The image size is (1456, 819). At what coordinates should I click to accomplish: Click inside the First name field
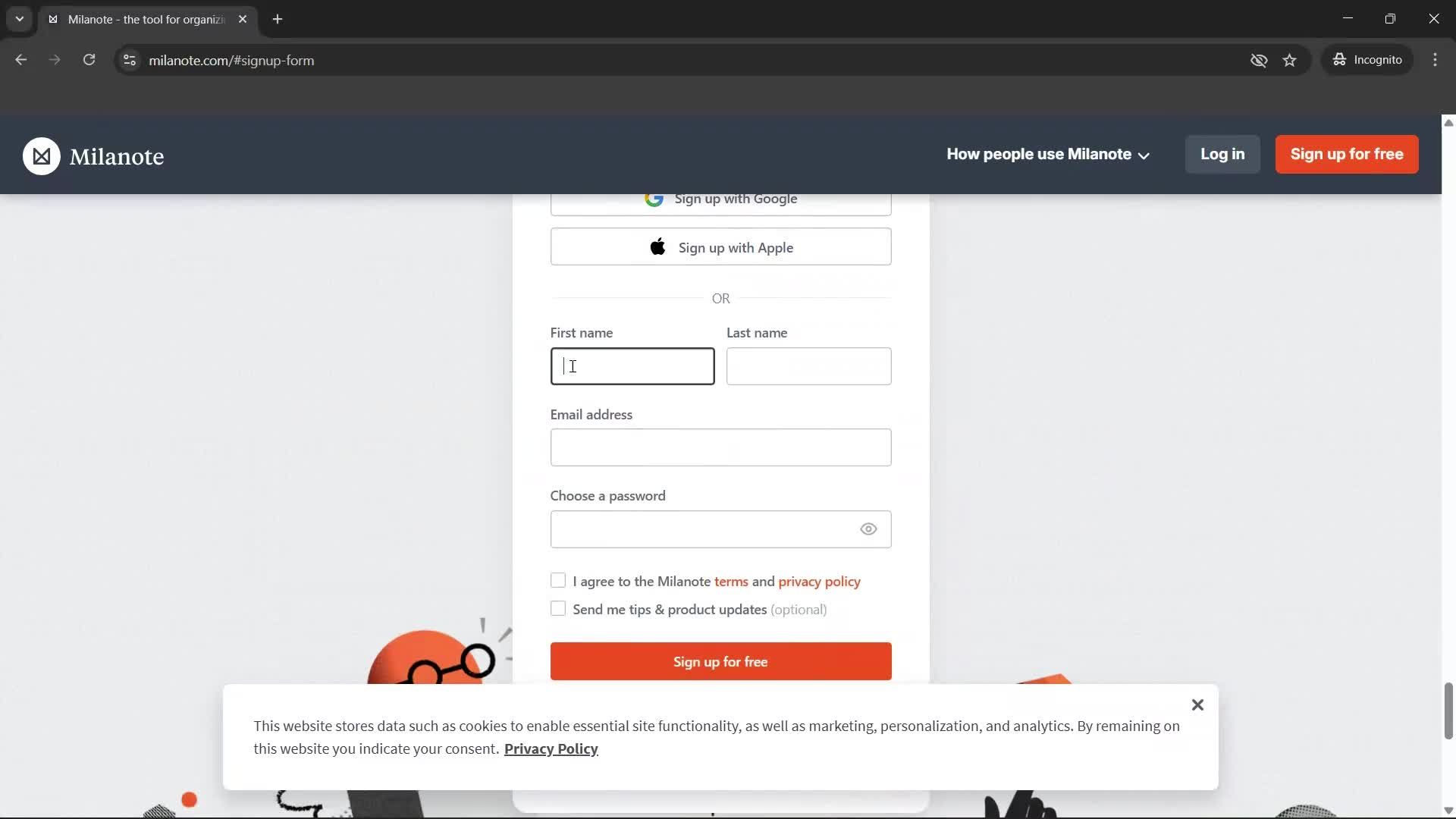pyautogui.click(x=632, y=366)
